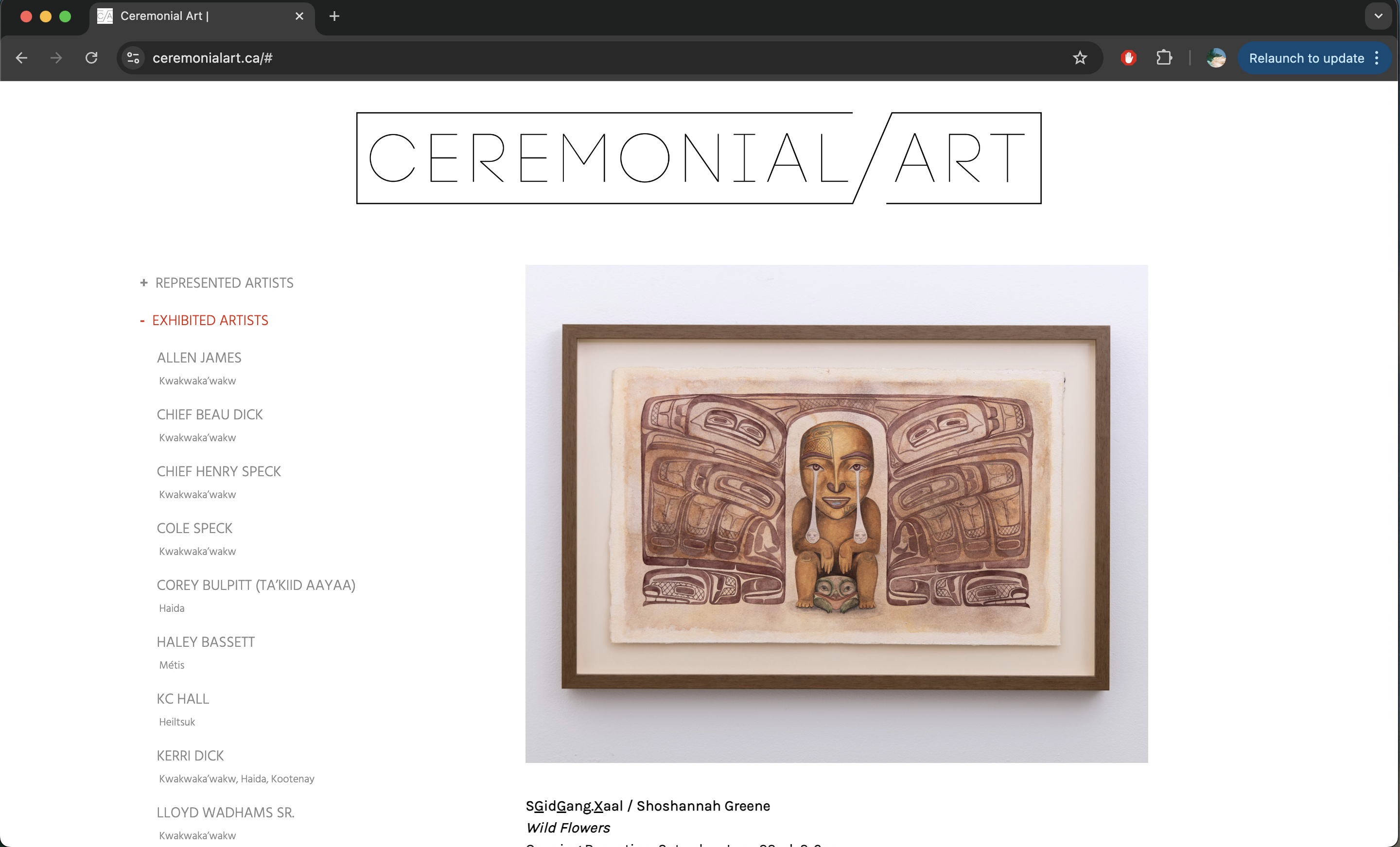Reload the current page
The width and height of the screenshot is (1400, 847).
coord(91,58)
